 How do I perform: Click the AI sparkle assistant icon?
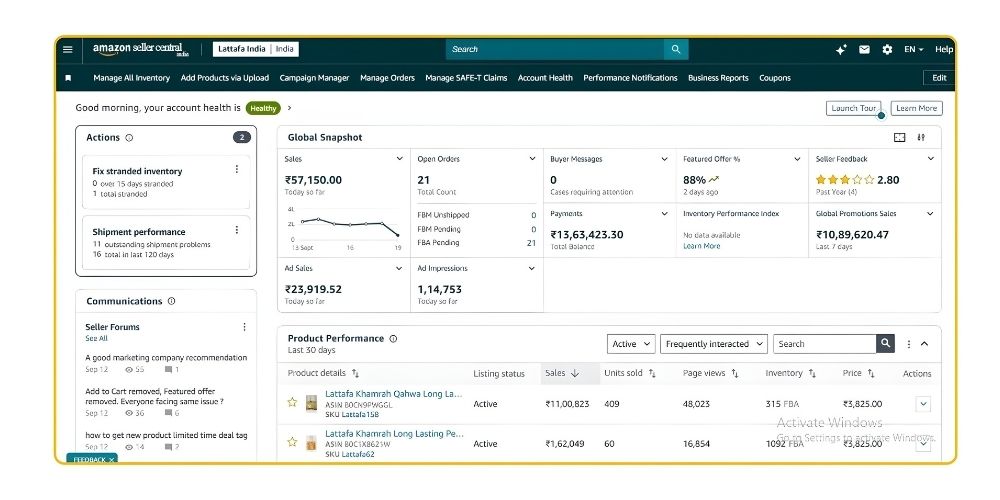click(841, 49)
